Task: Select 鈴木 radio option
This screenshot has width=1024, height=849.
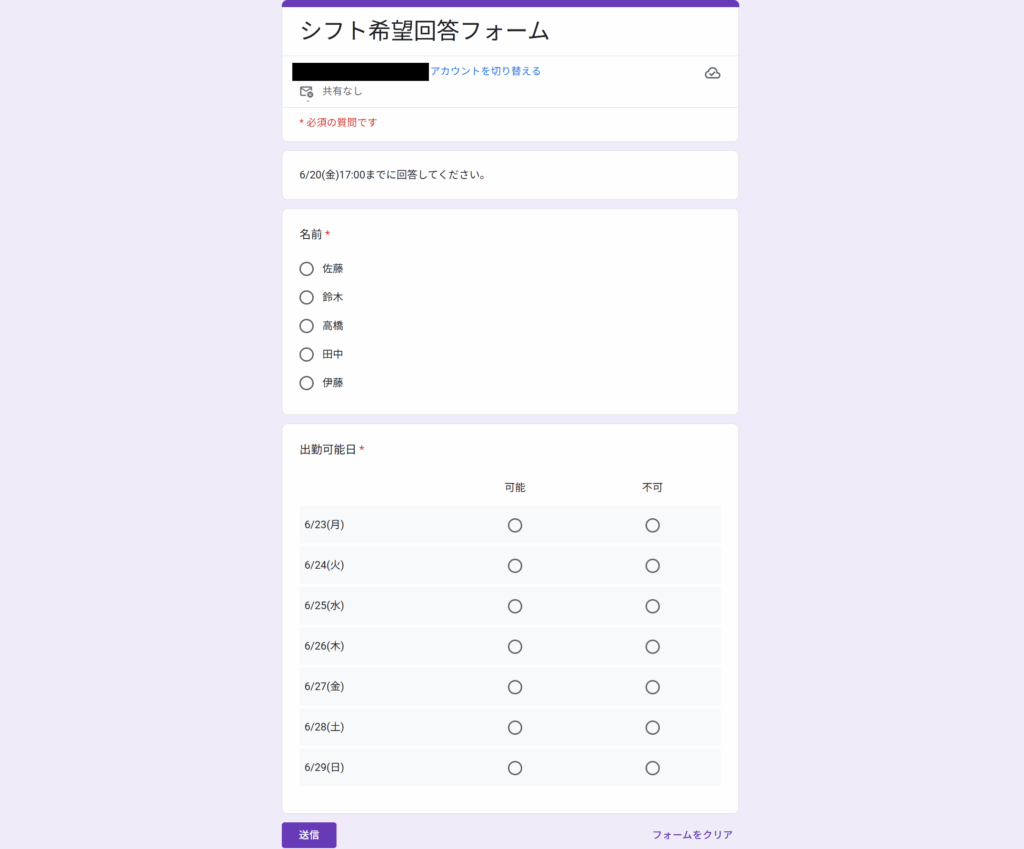Action: pos(307,297)
